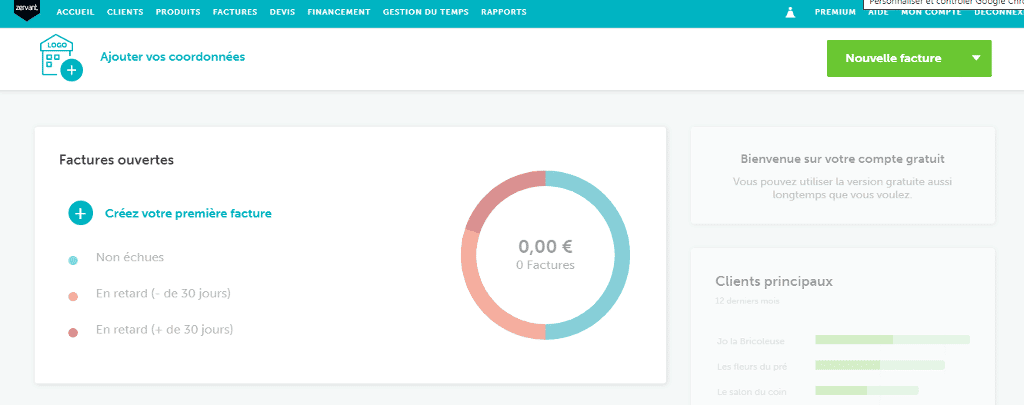
Task: Go to the Accueil menu
Action: [76, 12]
